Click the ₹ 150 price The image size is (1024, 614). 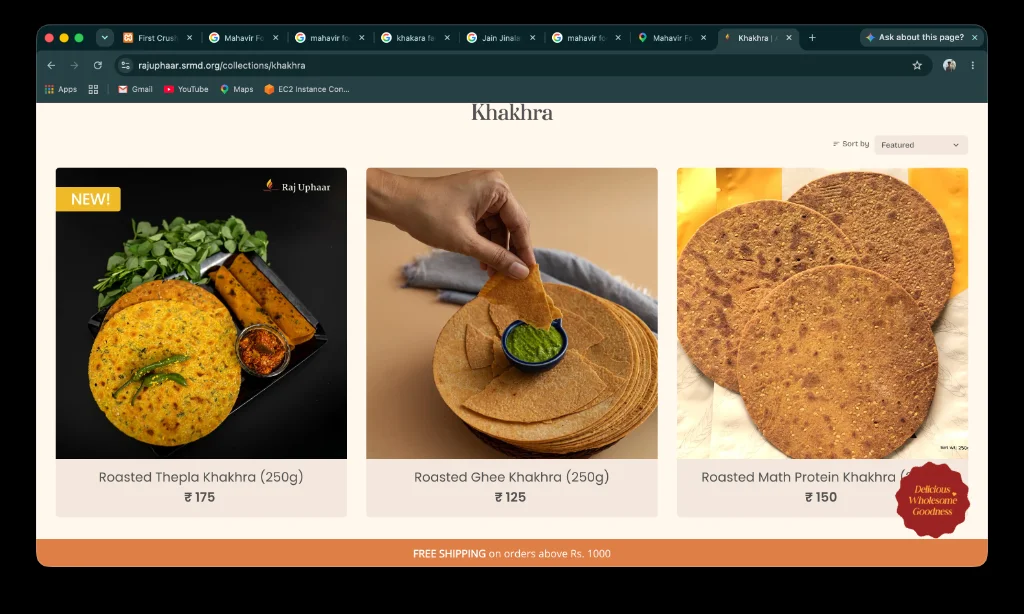coord(821,498)
